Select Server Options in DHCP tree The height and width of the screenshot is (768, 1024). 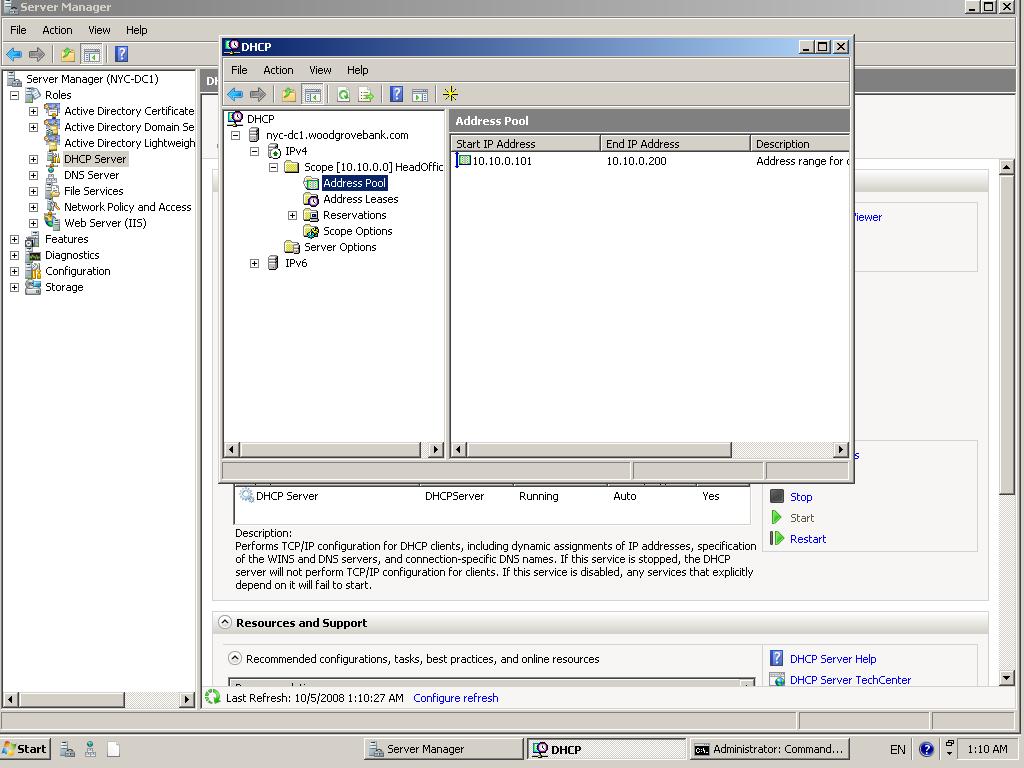click(x=340, y=247)
